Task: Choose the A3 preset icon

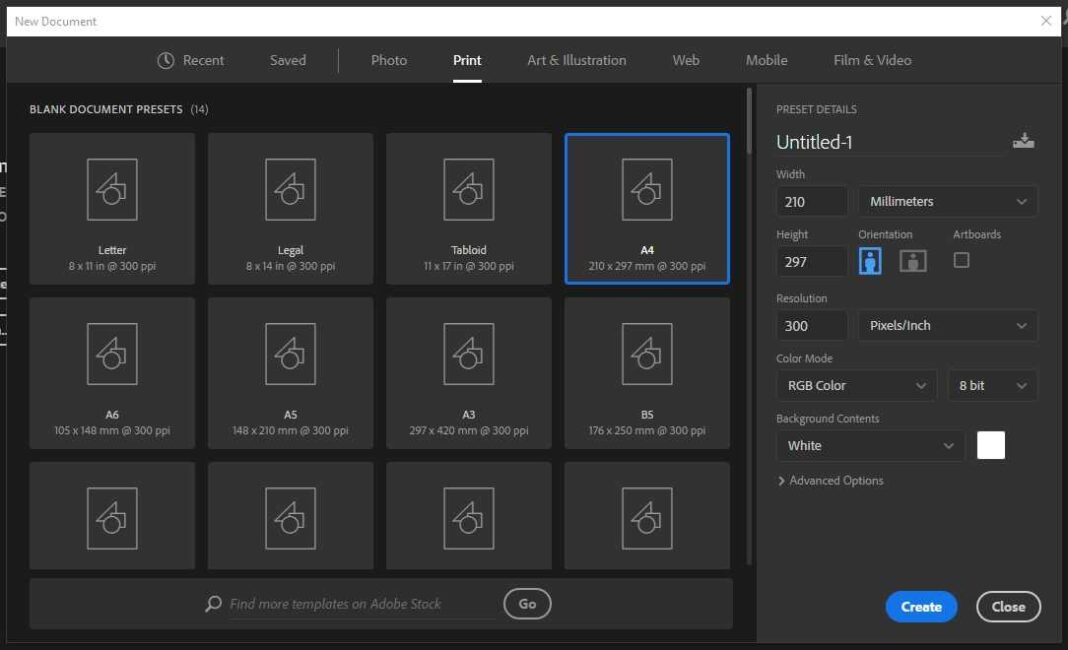Action: click(x=468, y=354)
